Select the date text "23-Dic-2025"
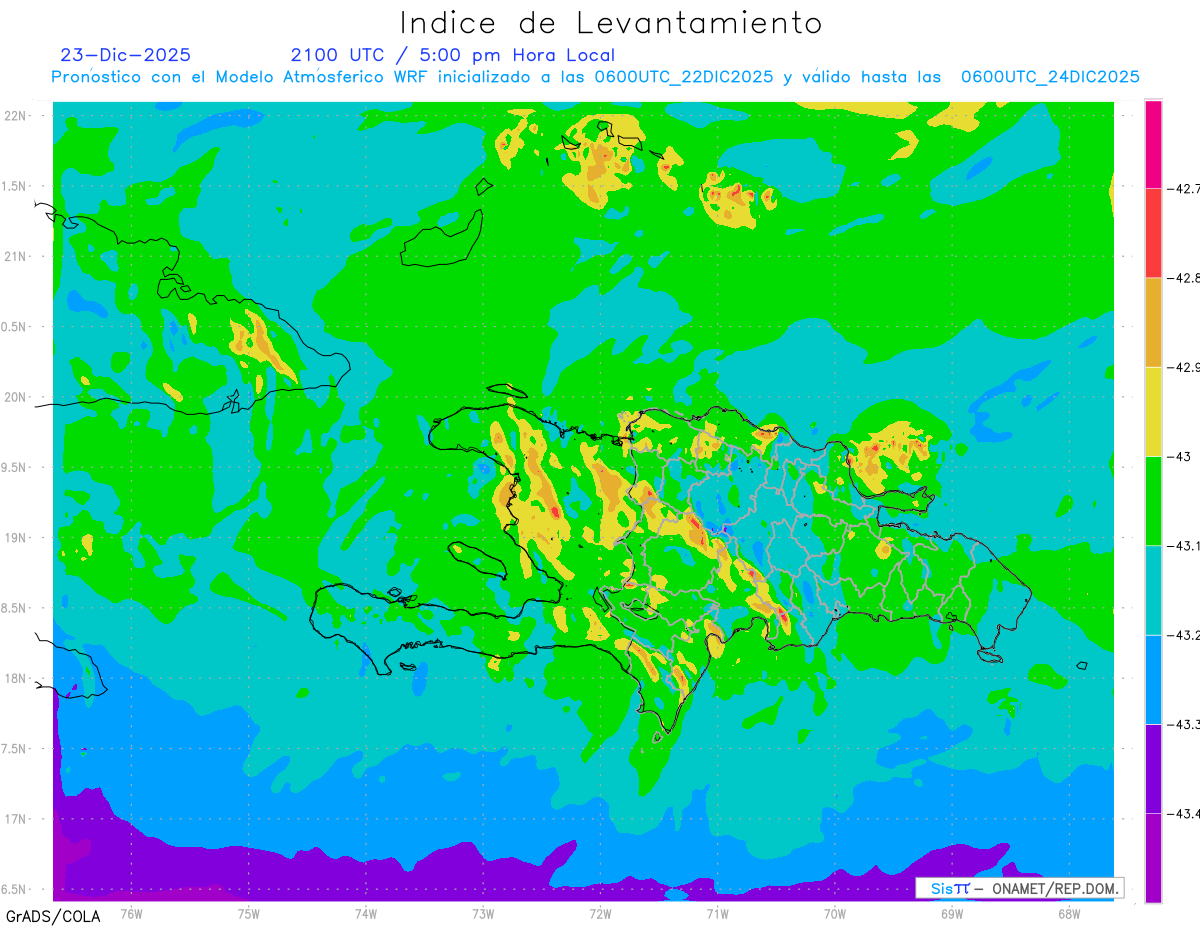The height and width of the screenshot is (927, 1200). (x=125, y=55)
